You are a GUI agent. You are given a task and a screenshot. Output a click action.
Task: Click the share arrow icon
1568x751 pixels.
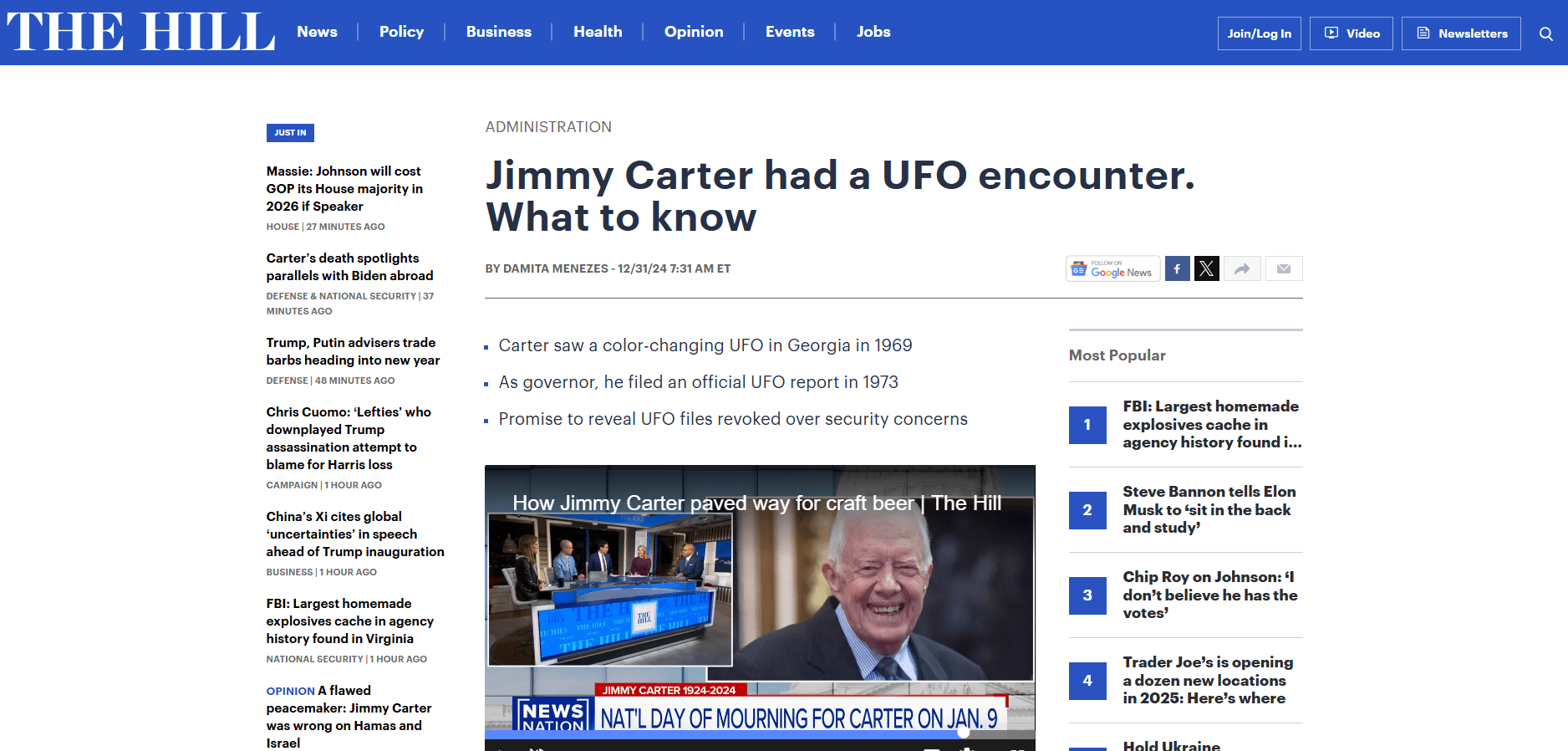[1242, 268]
